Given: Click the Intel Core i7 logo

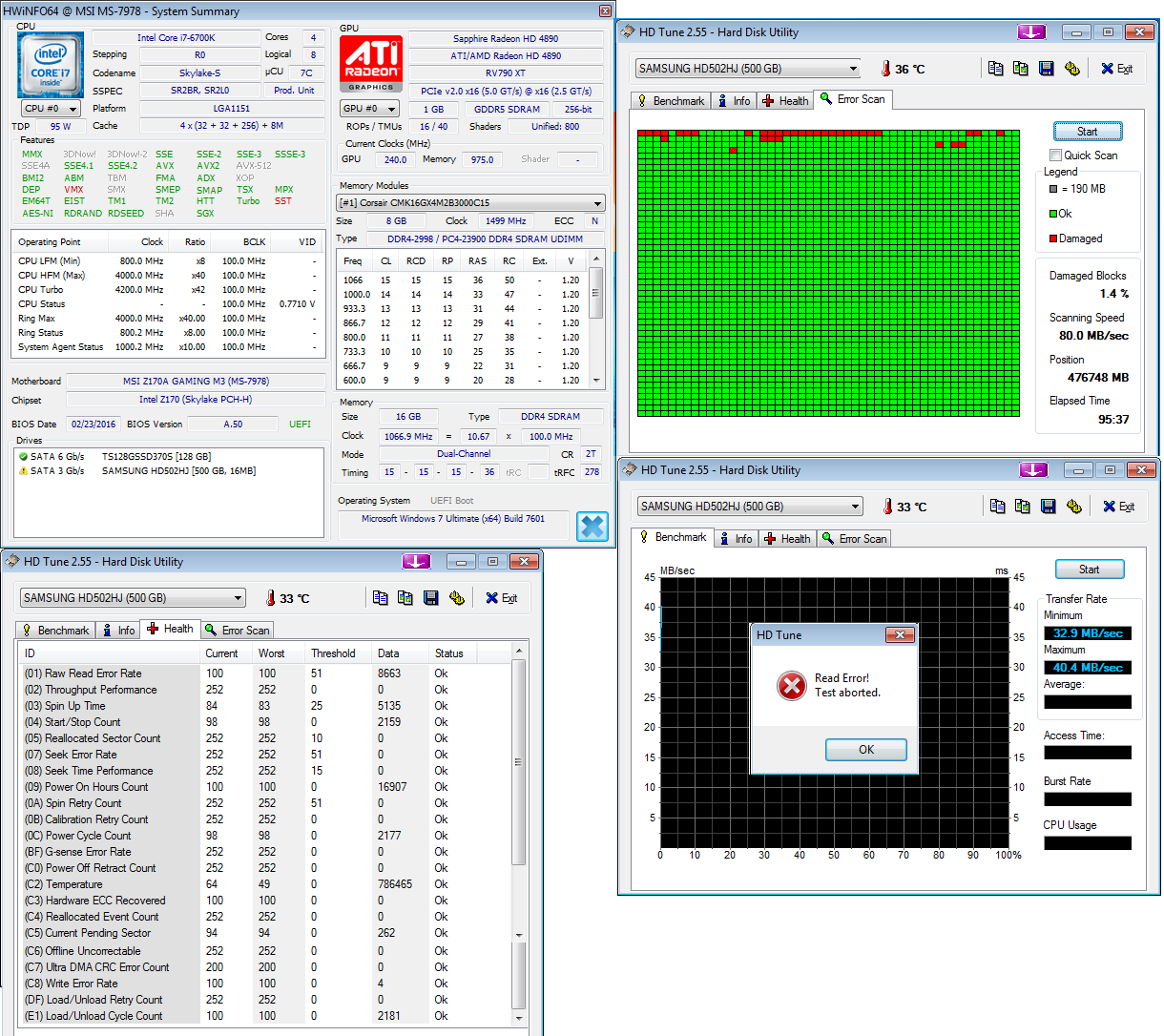Looking at the screenshot, I should coord(50,66).
